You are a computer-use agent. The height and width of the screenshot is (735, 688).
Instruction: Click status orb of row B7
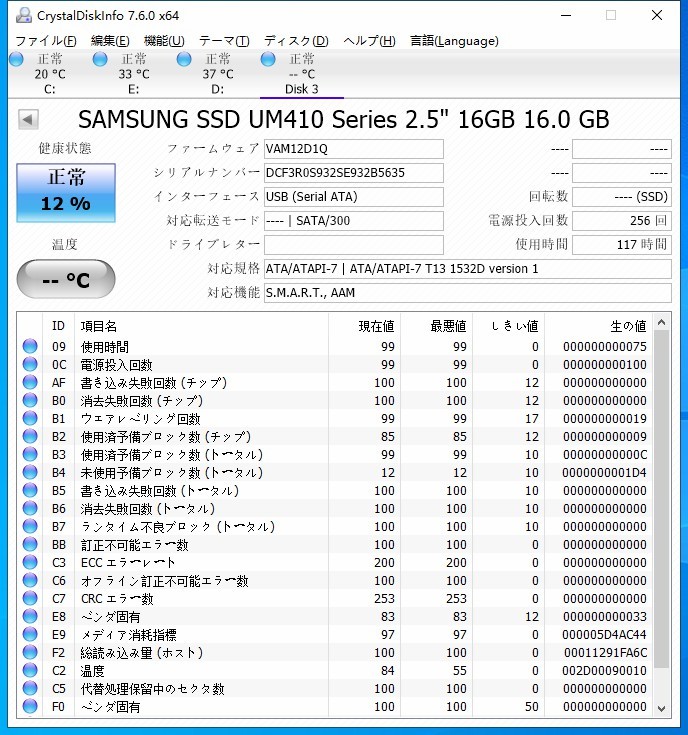[30, 526]
